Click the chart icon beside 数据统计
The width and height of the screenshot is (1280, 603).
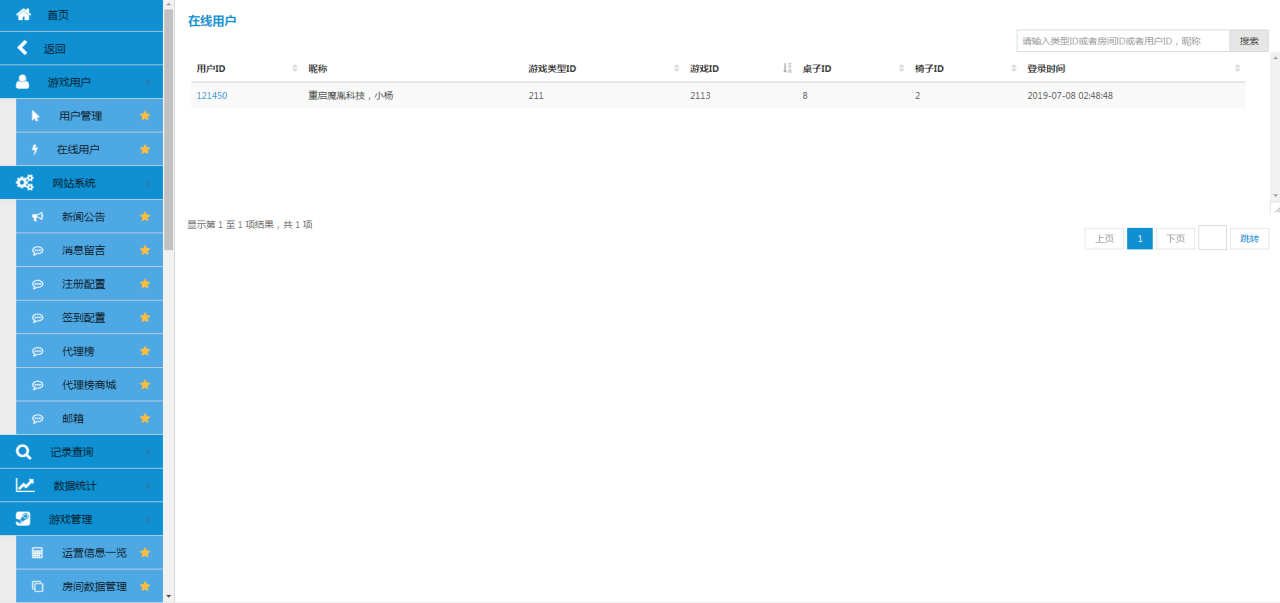[x=24, y=485]
